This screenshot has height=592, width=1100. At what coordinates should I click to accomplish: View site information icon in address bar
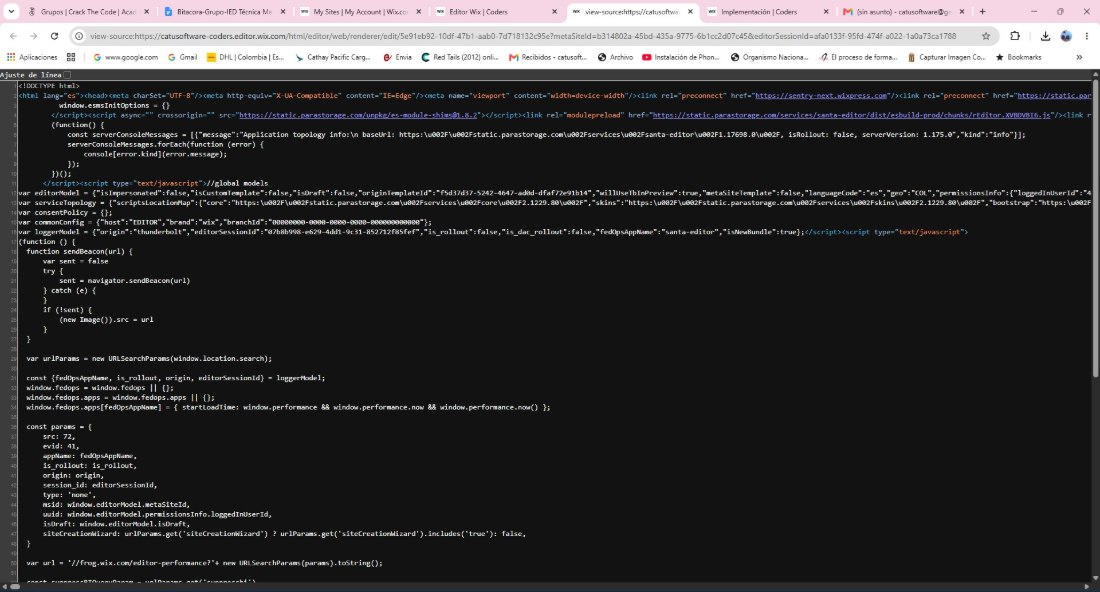(79, 36)
